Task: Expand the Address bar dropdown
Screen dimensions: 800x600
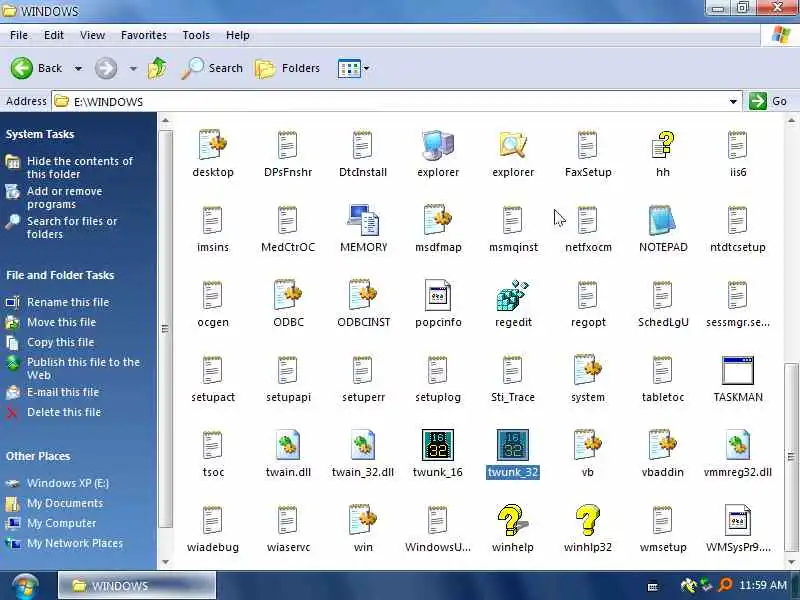Action: (x=733, y=102)
